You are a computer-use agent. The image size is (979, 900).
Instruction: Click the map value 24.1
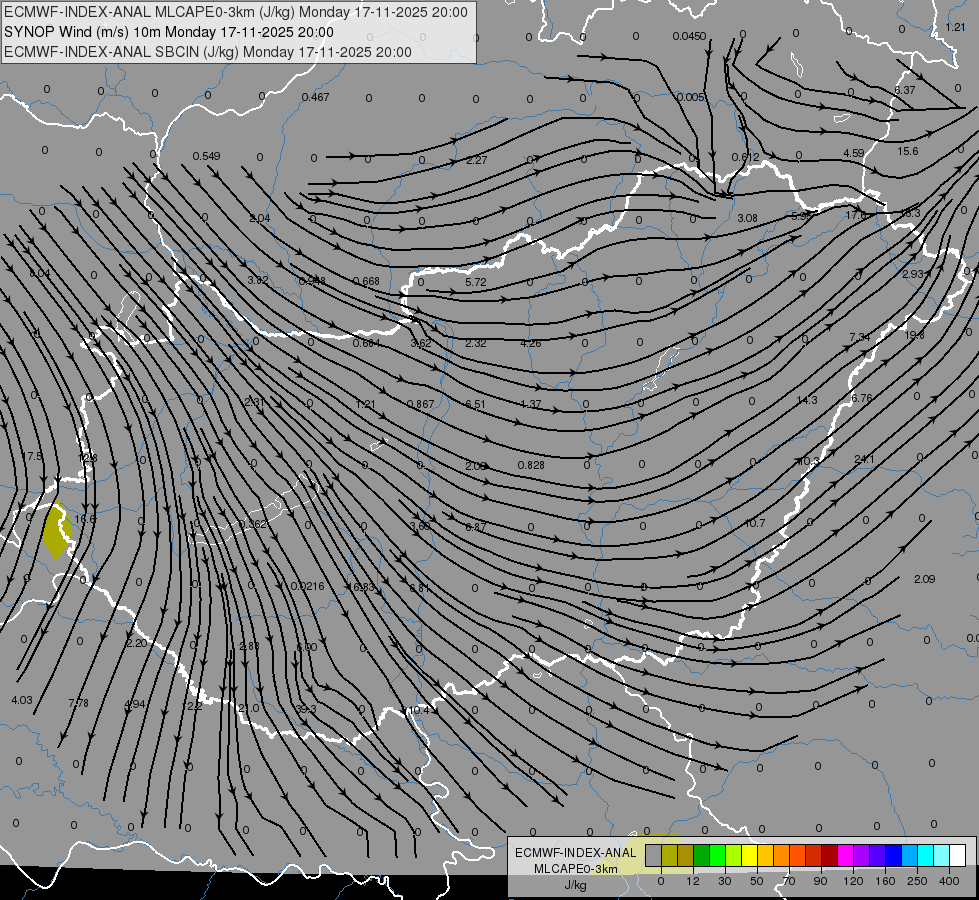pos(864,460)
